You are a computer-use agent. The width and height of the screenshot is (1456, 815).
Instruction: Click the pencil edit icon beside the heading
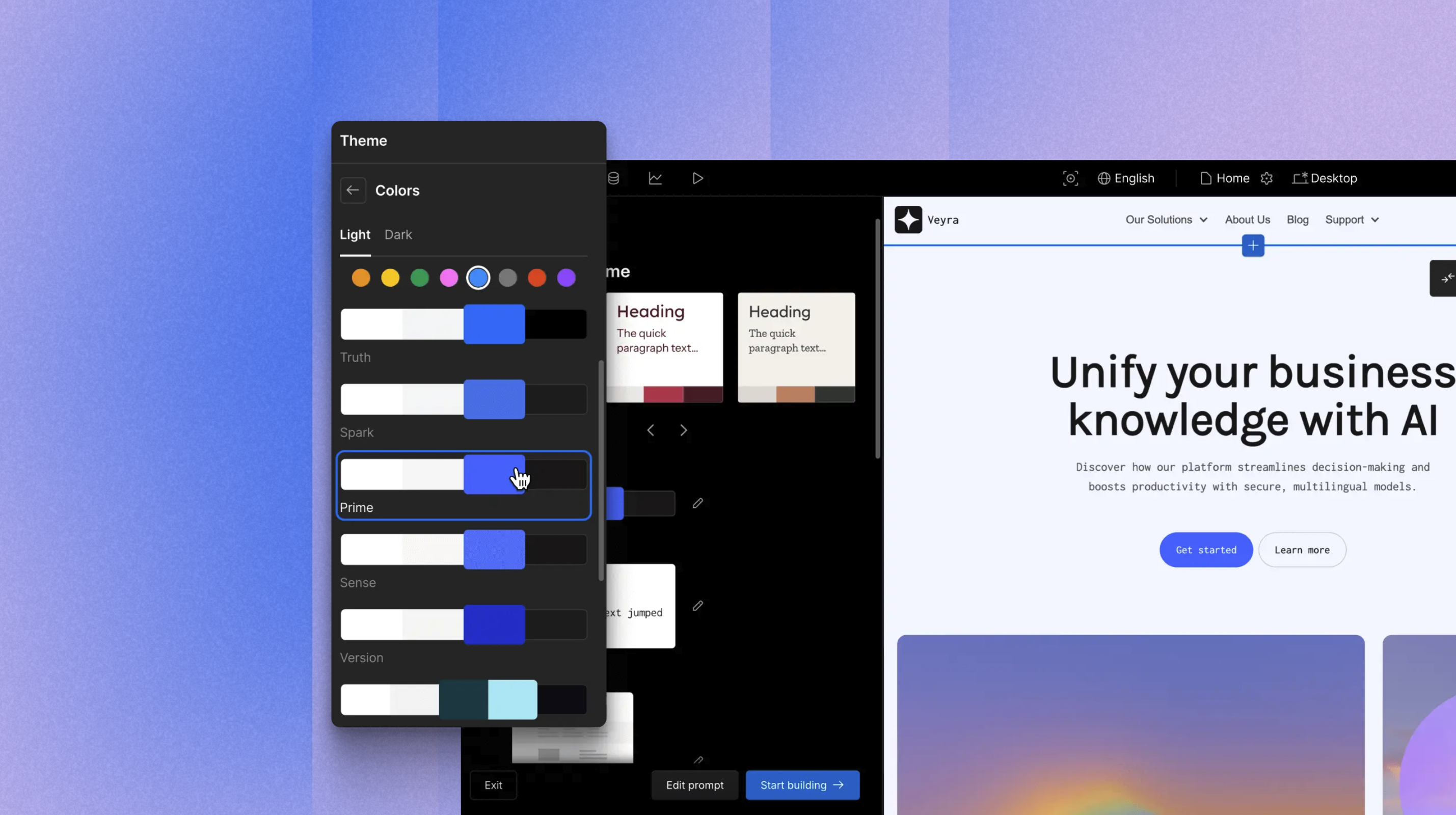[697, 503]
